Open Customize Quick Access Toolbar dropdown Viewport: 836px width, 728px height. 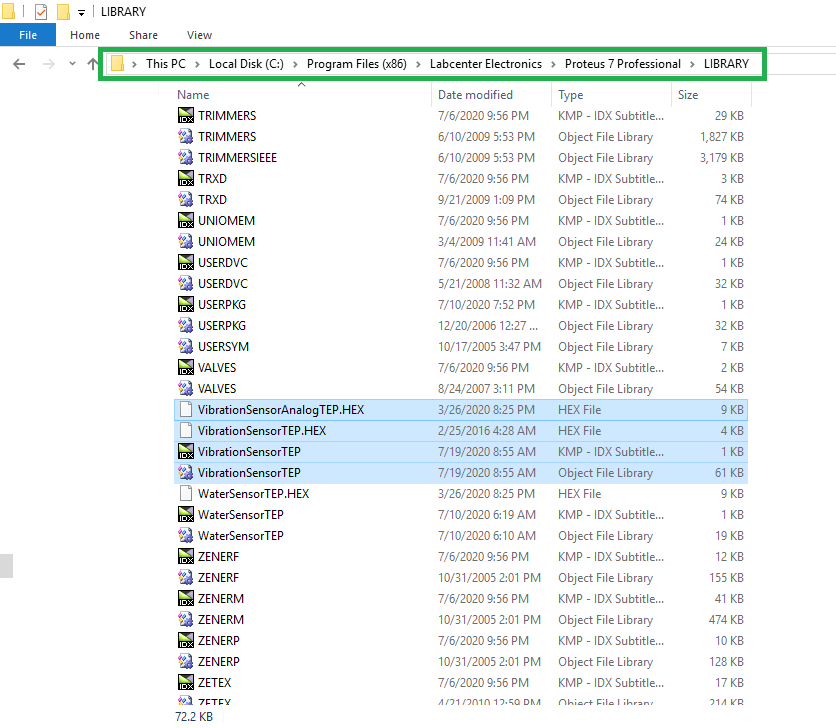[x=81, y=12]
